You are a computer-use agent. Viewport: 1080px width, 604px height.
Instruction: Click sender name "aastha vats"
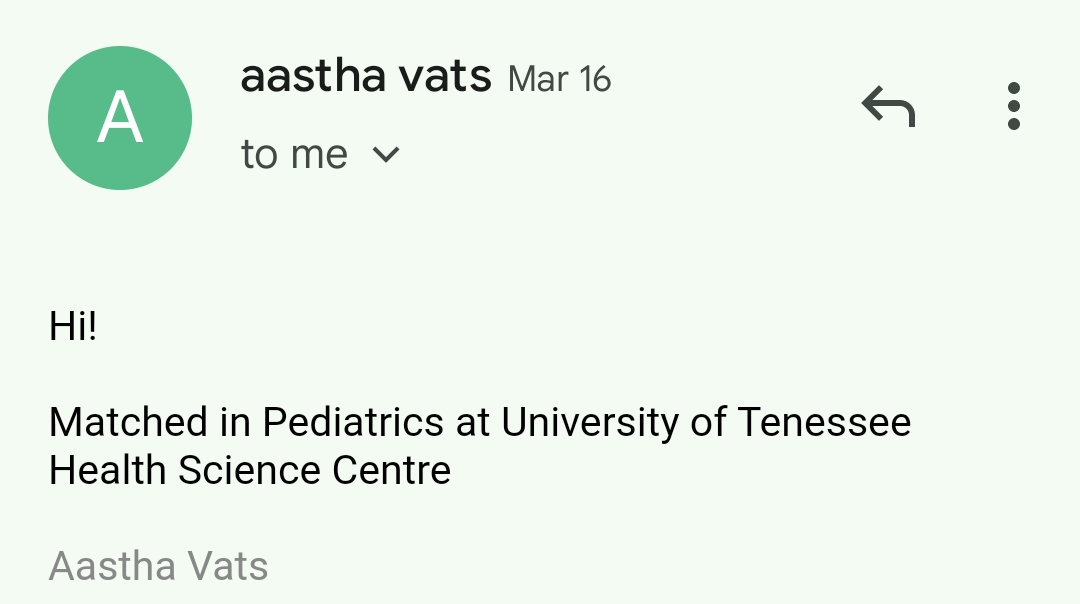click(x=366, y=77)
